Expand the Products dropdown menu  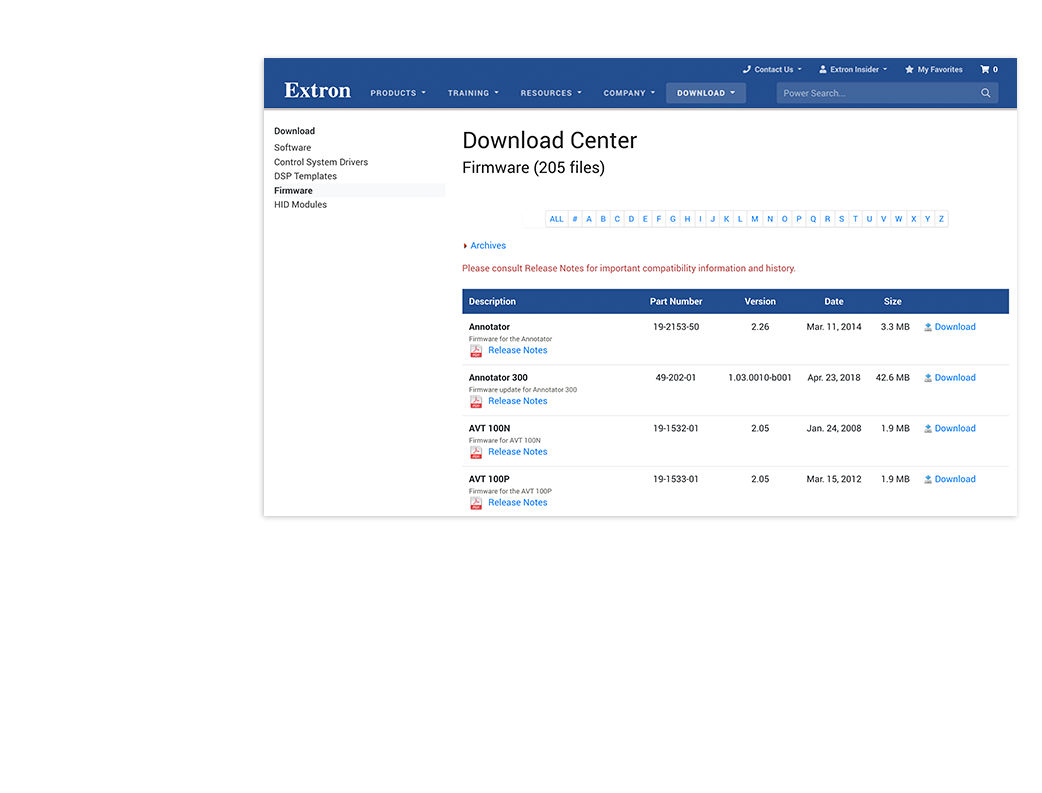pos(398,93)
